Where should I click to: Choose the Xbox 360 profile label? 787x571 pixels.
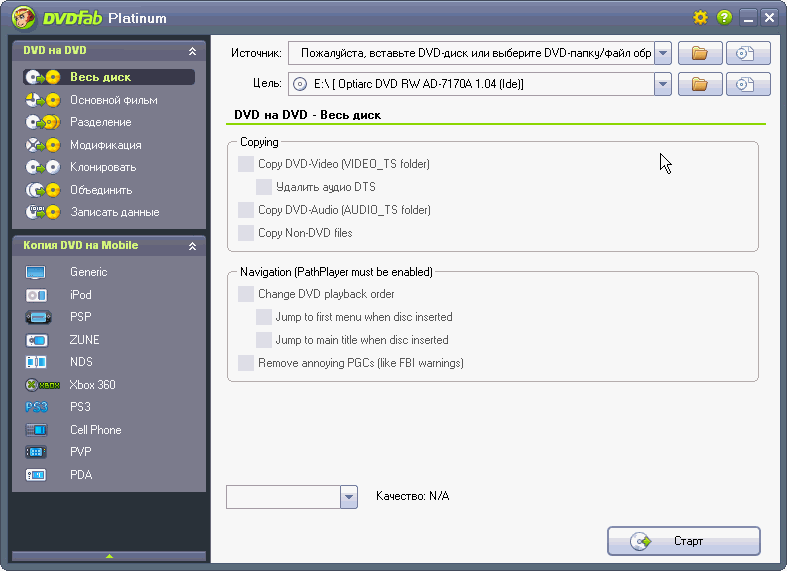tap(92, 385)
